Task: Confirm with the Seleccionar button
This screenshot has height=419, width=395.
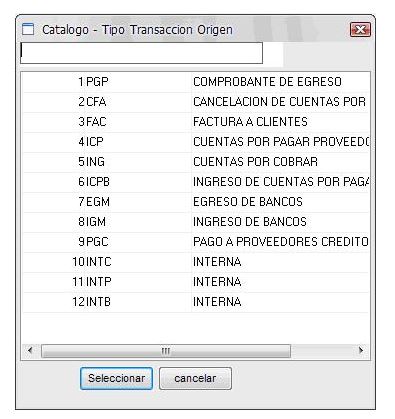Action: 116,378
